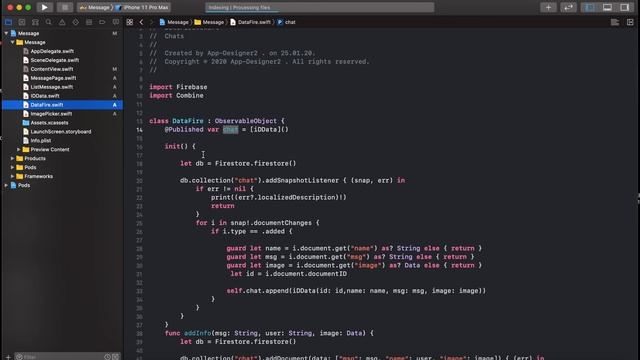Stop the running build
Viewport: 640px width, 360px height.
coord(64,7)
